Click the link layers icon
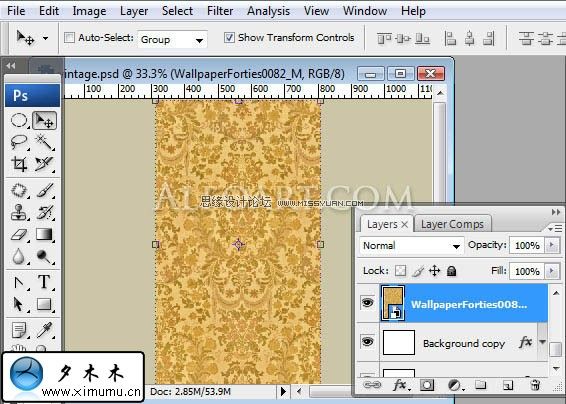Screen dimensions: 566x404 (x=372, y=385)
